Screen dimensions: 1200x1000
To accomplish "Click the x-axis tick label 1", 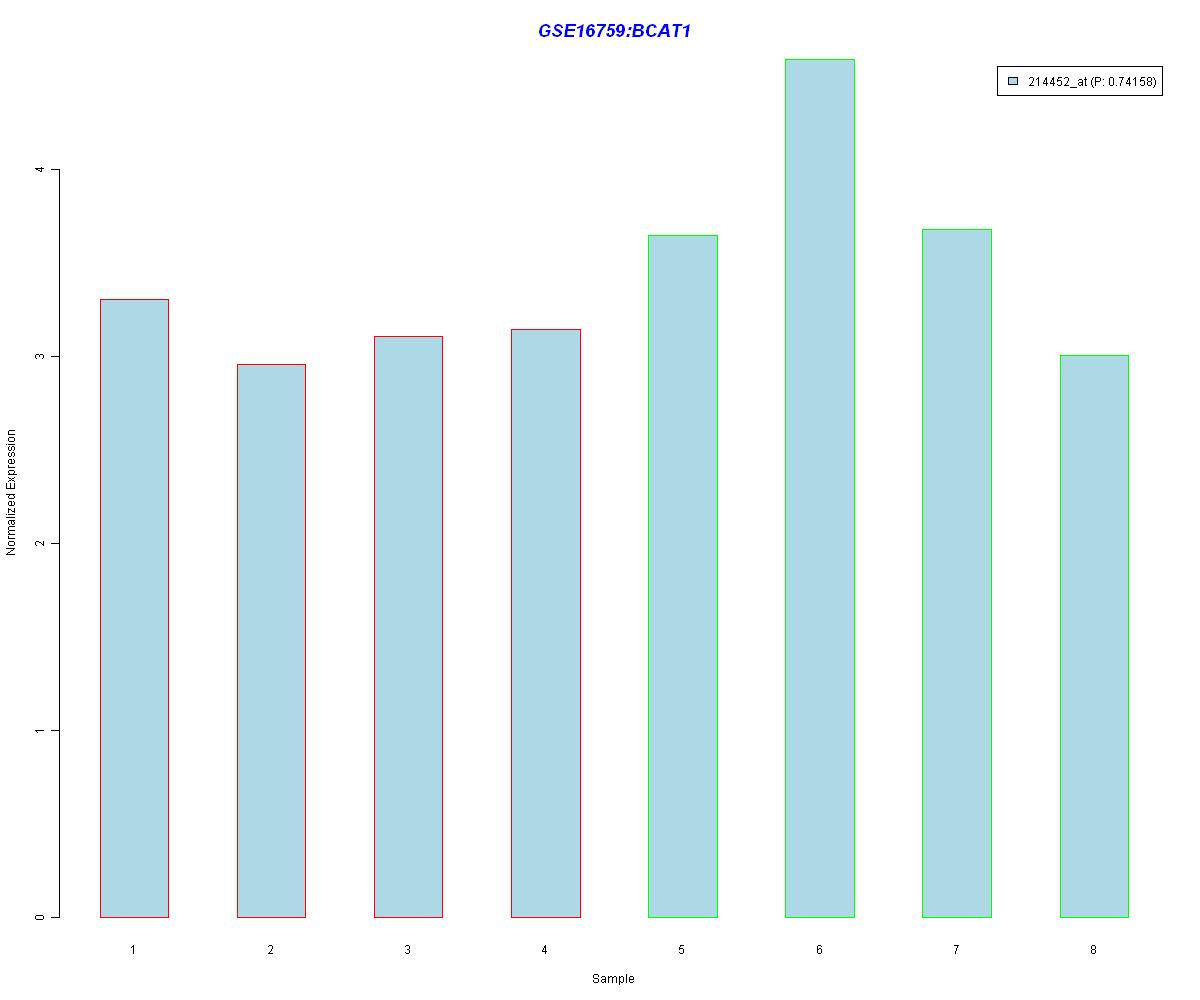I will pyautogui.click(x=133, y=949).
